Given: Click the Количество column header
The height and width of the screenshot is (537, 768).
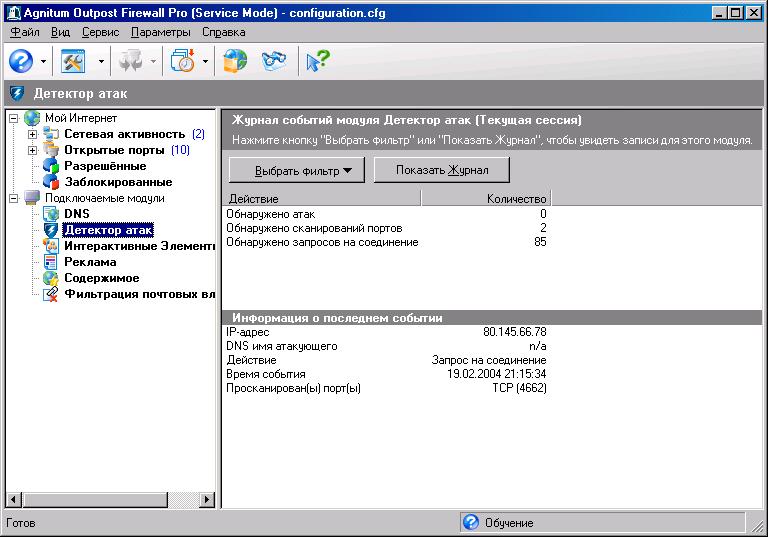Looking at the screenshot, I should 486,198.
